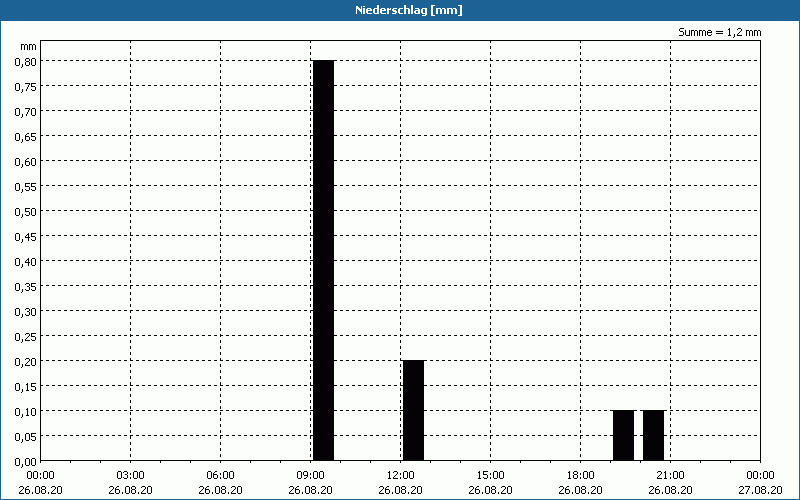Image resolution: width=800 pixels, height=500 pixels.
Task: Click the 0,20 y-axis label
Action: [x=26, y=361]
